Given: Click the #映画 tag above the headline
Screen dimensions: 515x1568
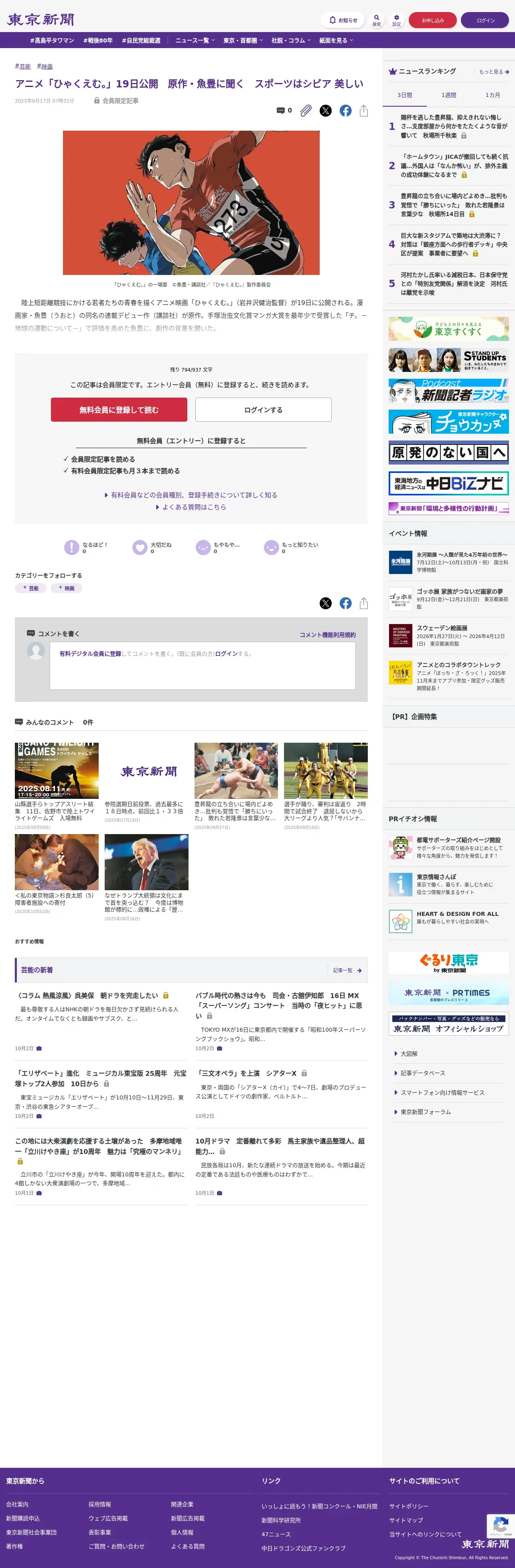Looking at the screenshot, I should (x=45, y=67).
